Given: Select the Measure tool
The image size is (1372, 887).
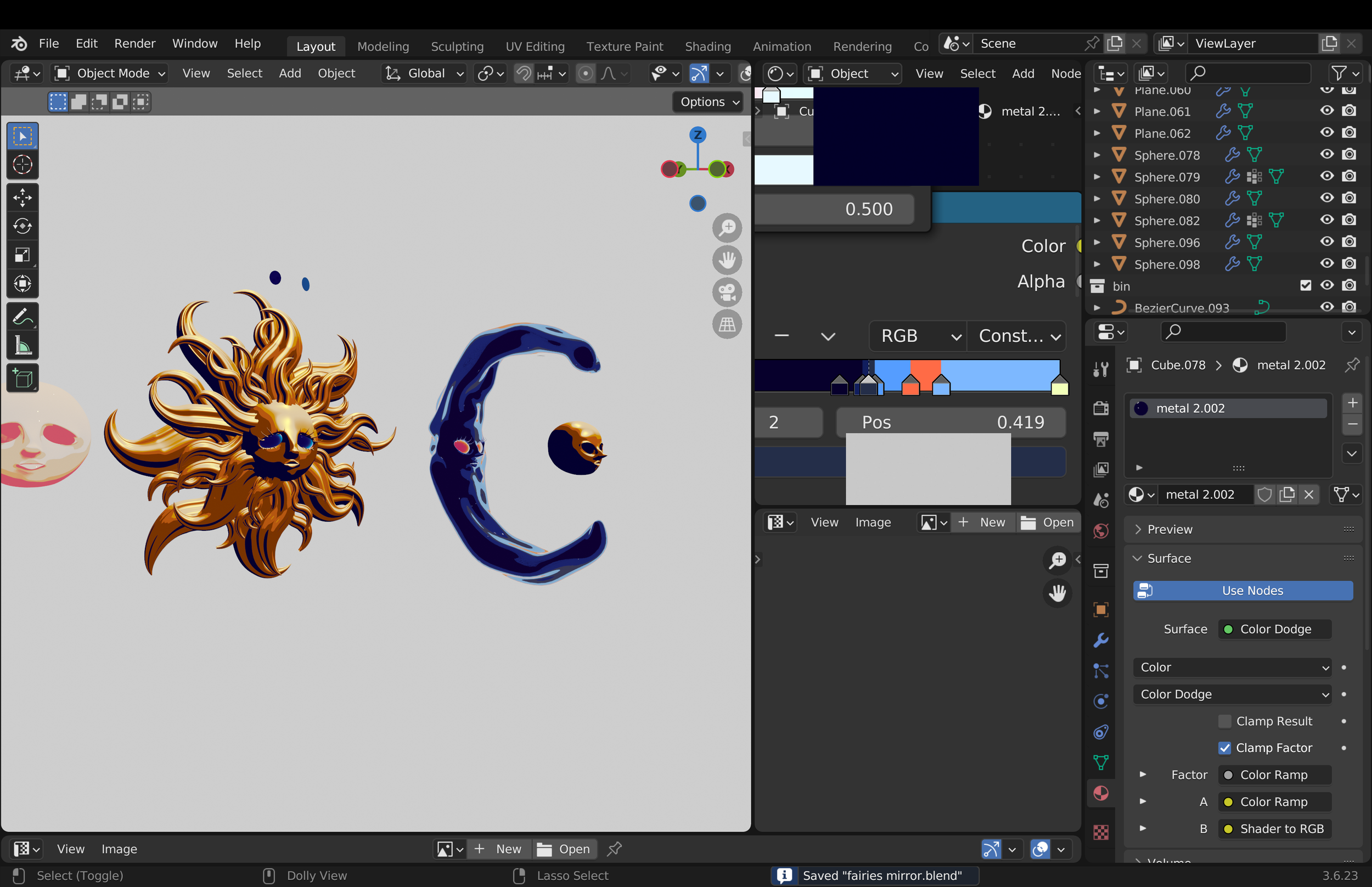Looking at the screenshot, I should click(x=23, y=346).
